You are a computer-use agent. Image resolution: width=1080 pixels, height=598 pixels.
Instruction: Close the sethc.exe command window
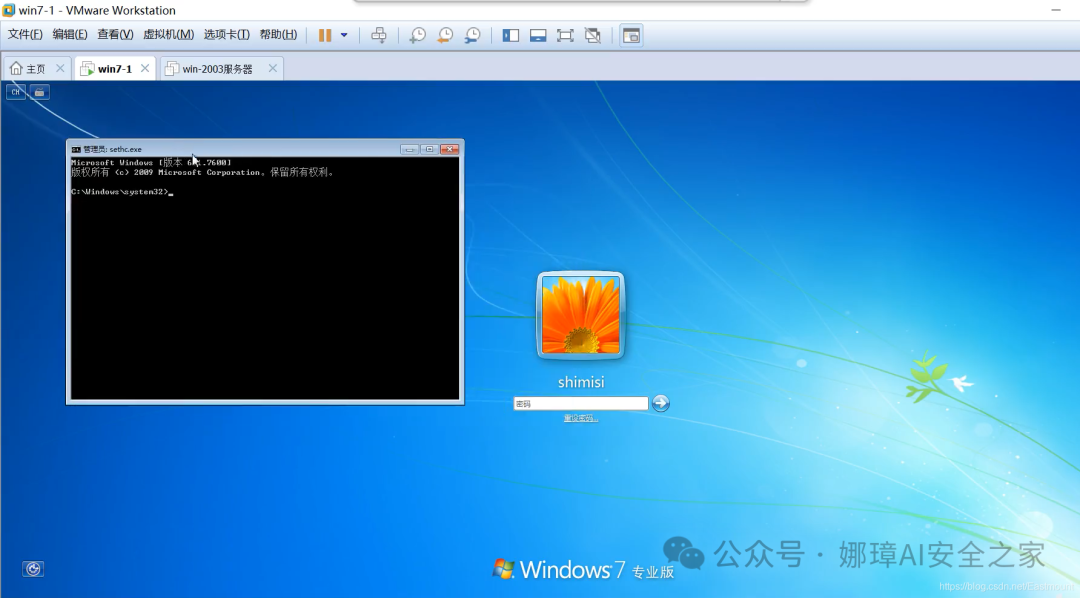(x=450, y=149)
